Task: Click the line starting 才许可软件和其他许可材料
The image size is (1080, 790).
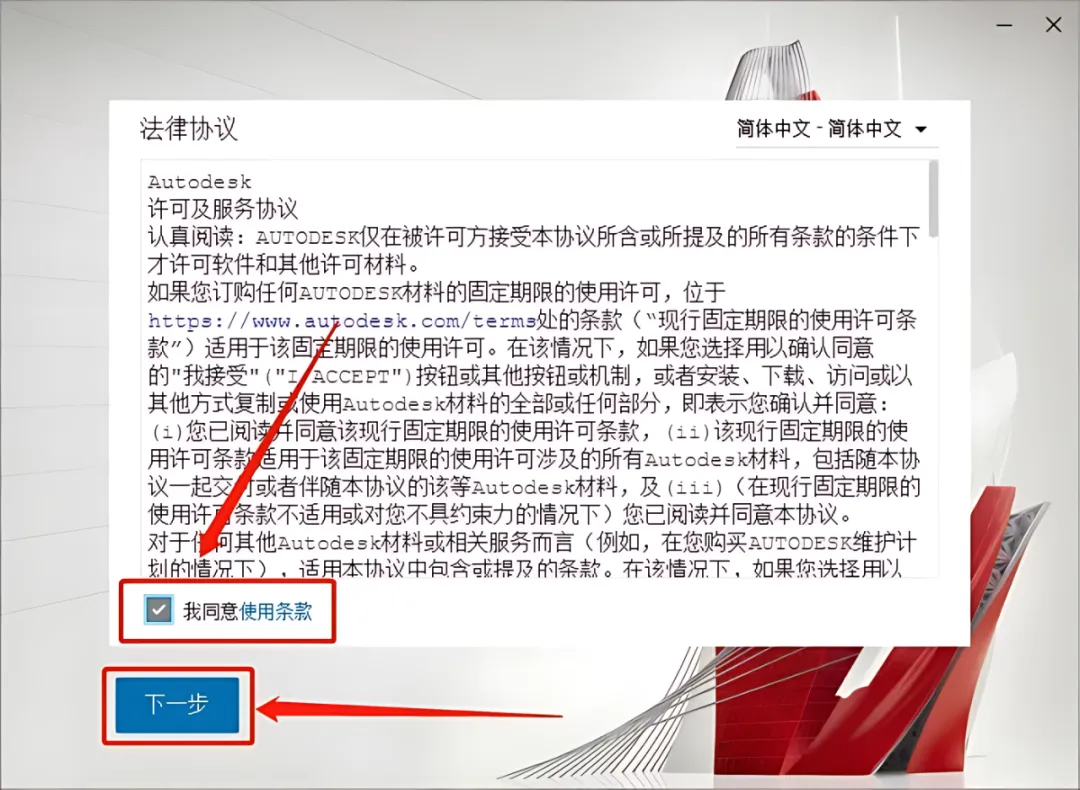Action: 284,264
